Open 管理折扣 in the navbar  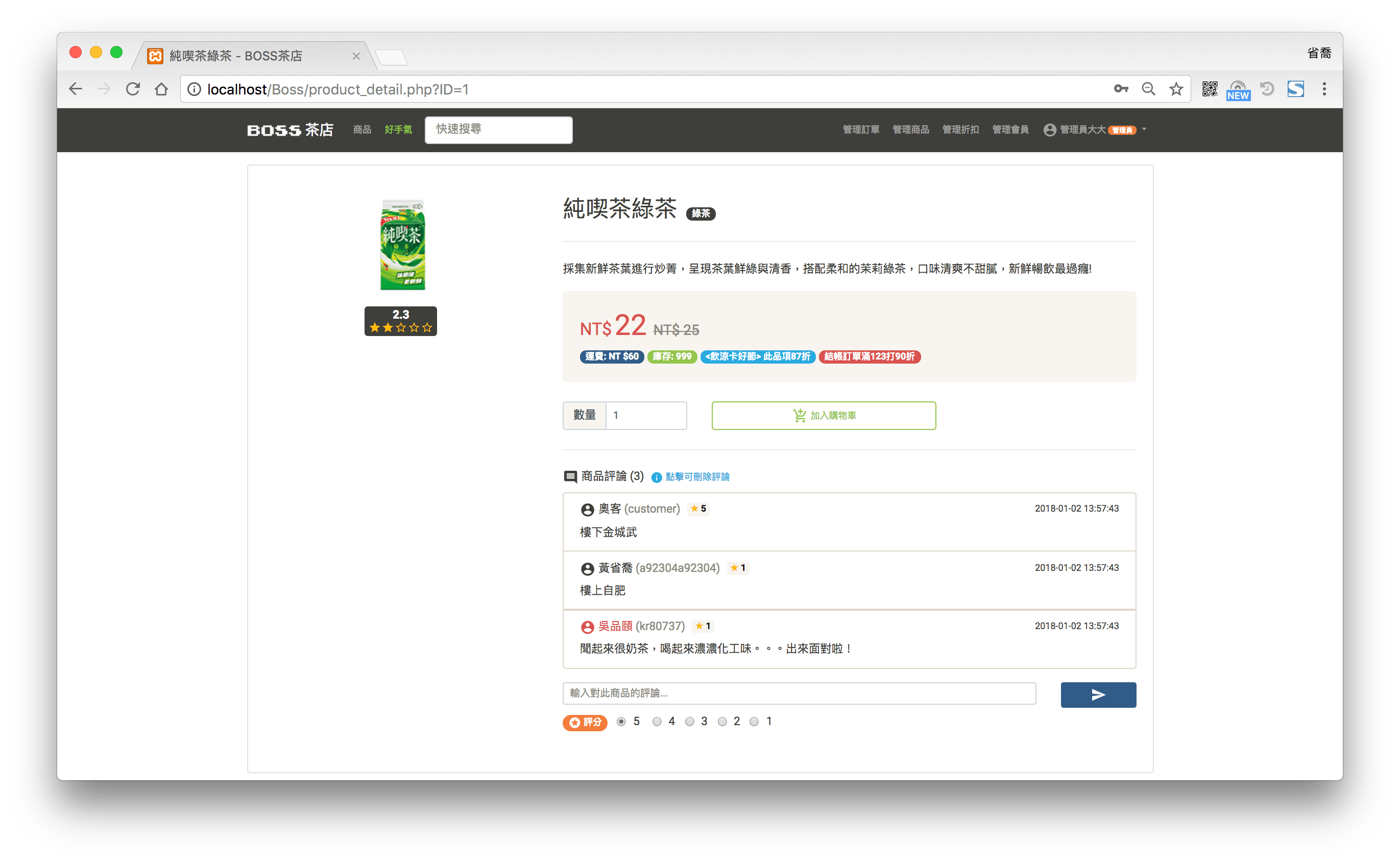[x=960, y=130]
